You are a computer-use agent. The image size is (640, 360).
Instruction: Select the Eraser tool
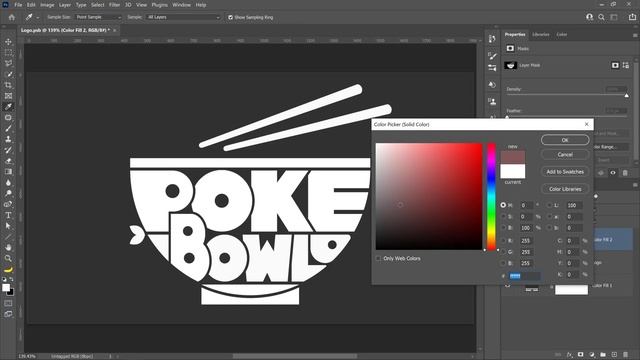pyautogui.click(x=8, y=161)
